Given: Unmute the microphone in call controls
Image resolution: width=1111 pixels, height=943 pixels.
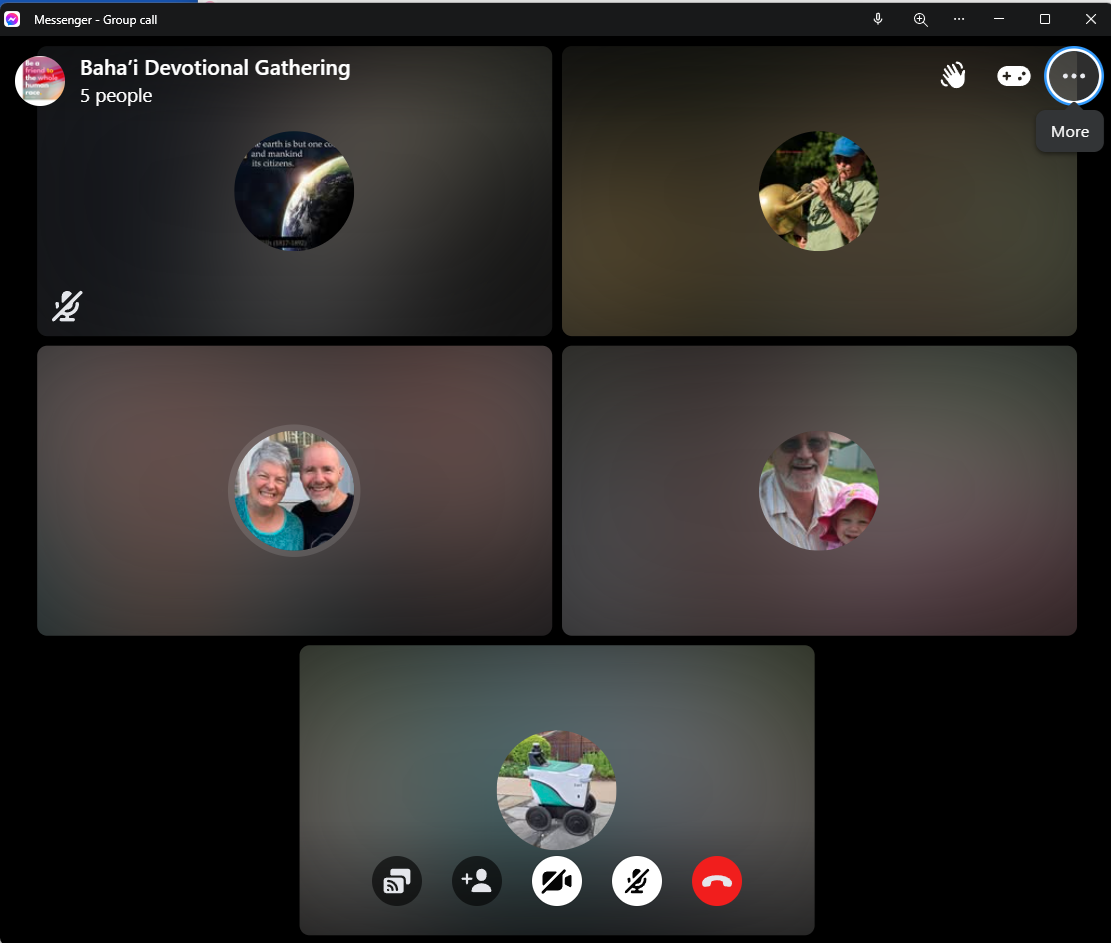Looking at the screenshot, I should (x=637, y=881).
